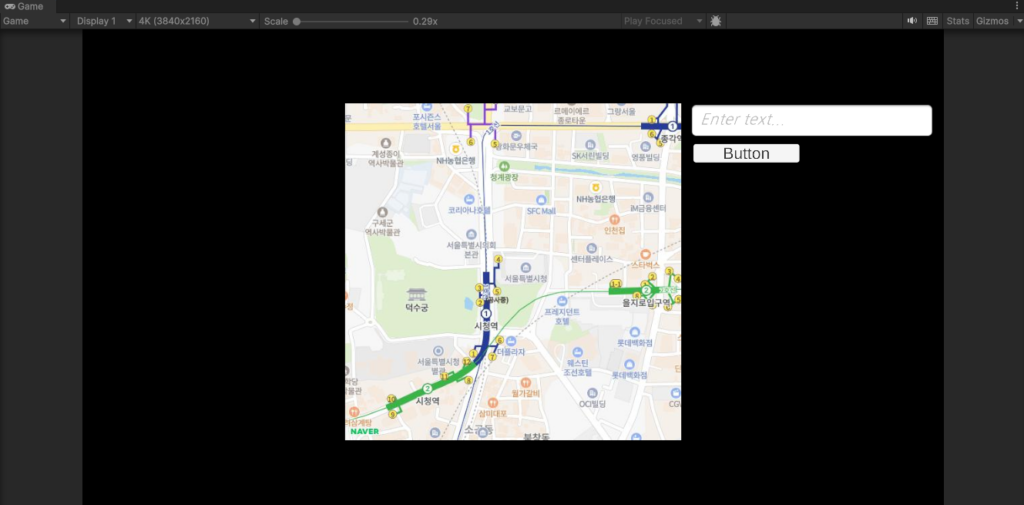1024x505 pixels.
Task: Click the yellow exit 1-1 marker
Action: tap(615, 284)
